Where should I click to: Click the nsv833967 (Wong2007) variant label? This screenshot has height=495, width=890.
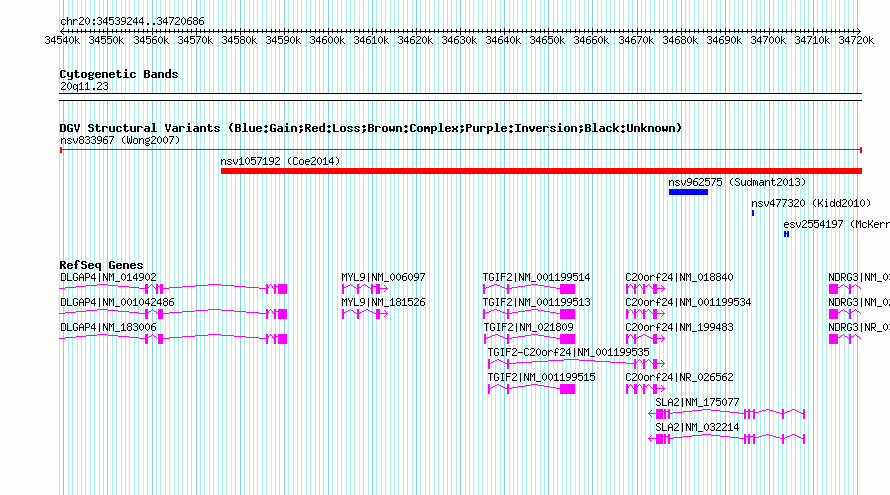(120, 140)
